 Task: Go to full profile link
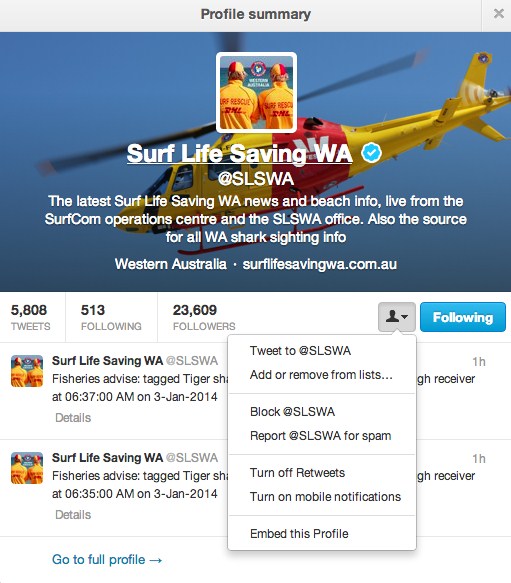pos(107,559)
